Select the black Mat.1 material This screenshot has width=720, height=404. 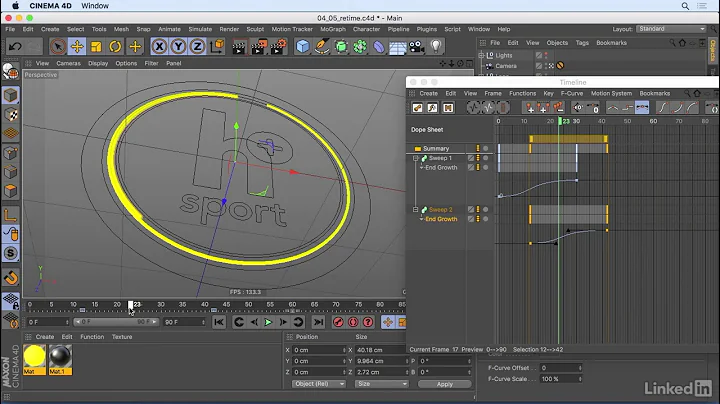[60, 360]
